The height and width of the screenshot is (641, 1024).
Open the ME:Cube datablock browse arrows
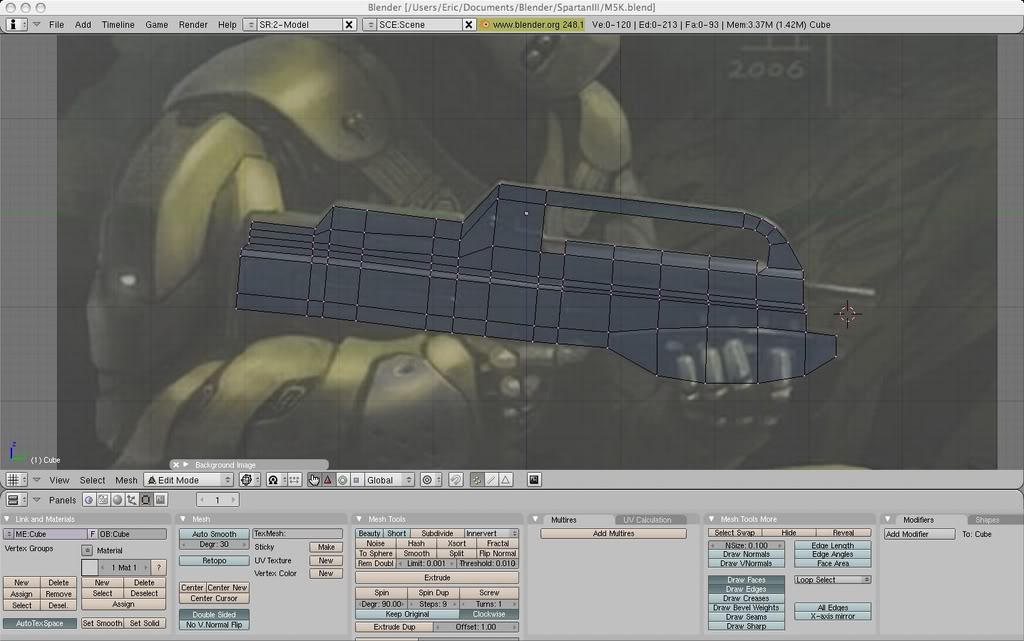[8, 534]
